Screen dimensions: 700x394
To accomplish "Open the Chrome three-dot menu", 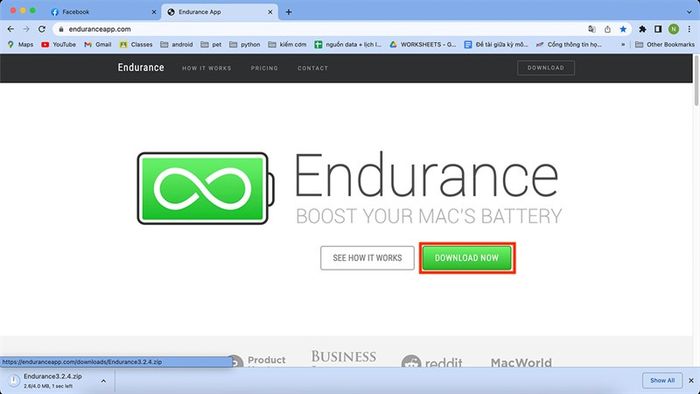I will coord(690,29).
